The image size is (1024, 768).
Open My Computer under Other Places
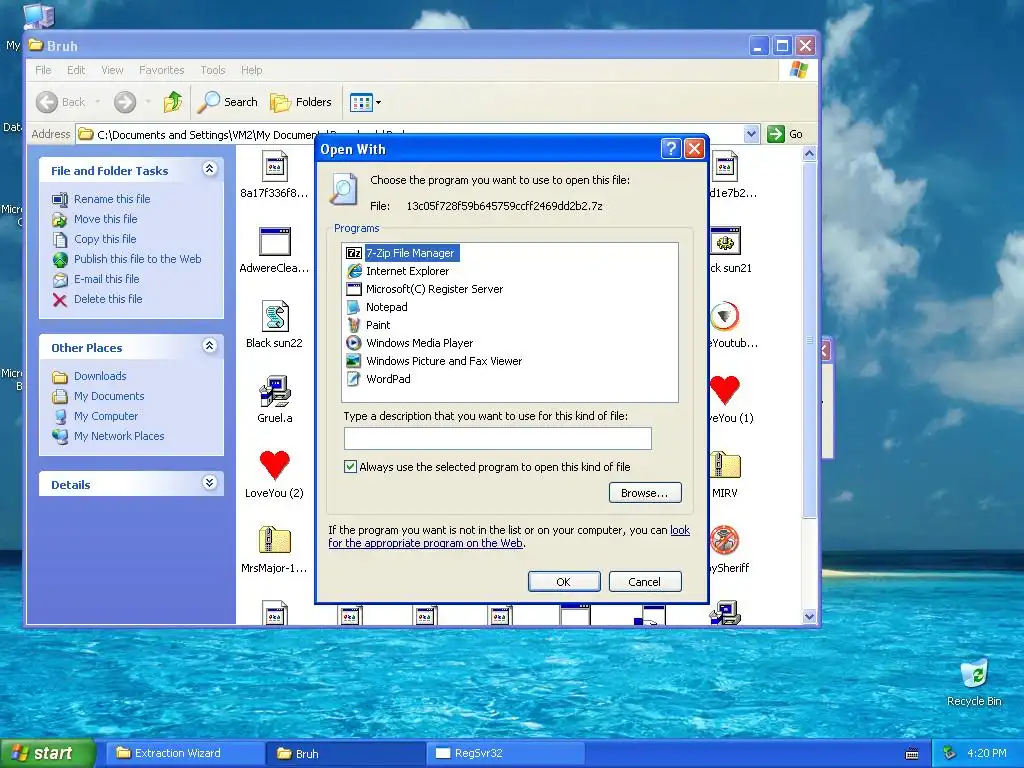pos(106,416)
